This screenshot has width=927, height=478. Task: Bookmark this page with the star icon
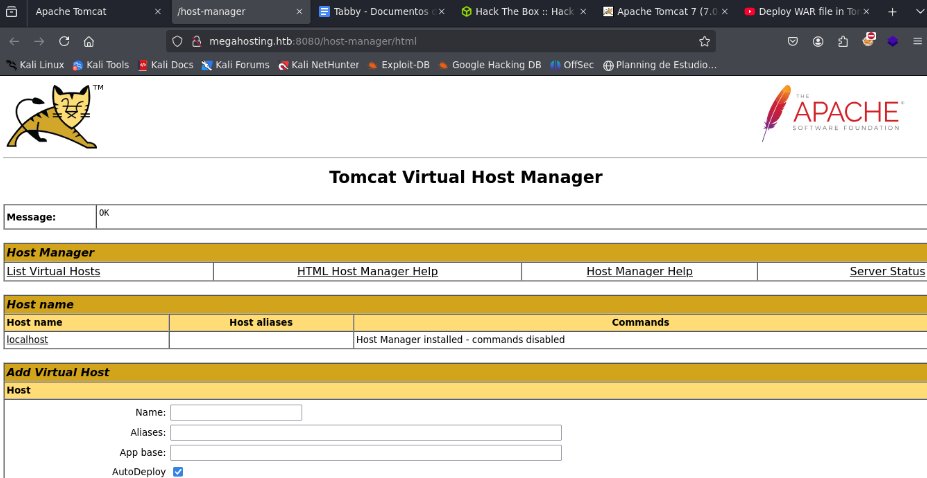(704, 41)
